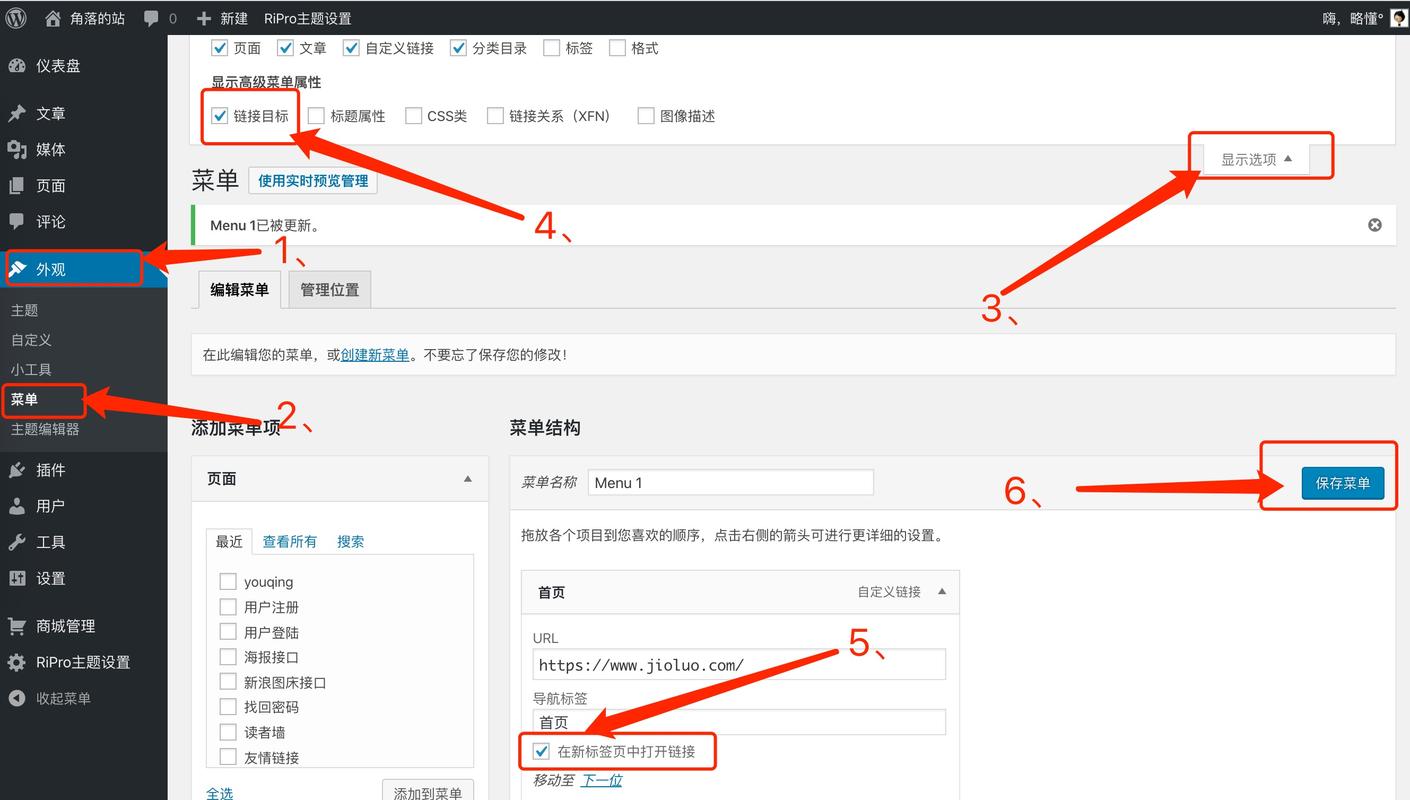
Task: Click the 外观 paintbrush icon
Action: 17,269
